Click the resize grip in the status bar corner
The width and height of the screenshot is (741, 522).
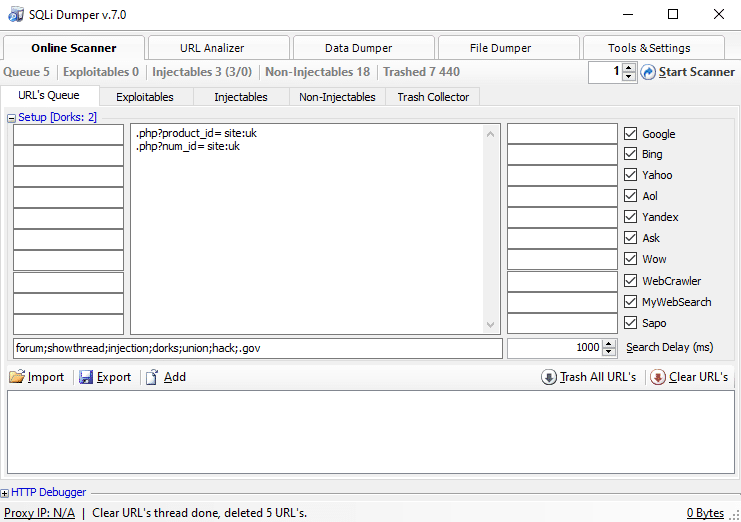tap(735, 515)
